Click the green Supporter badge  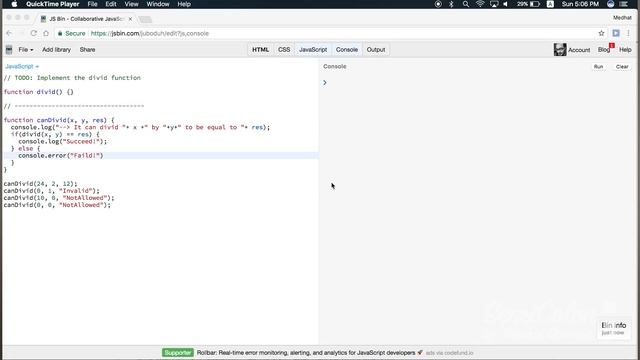[x=178, y=353]
